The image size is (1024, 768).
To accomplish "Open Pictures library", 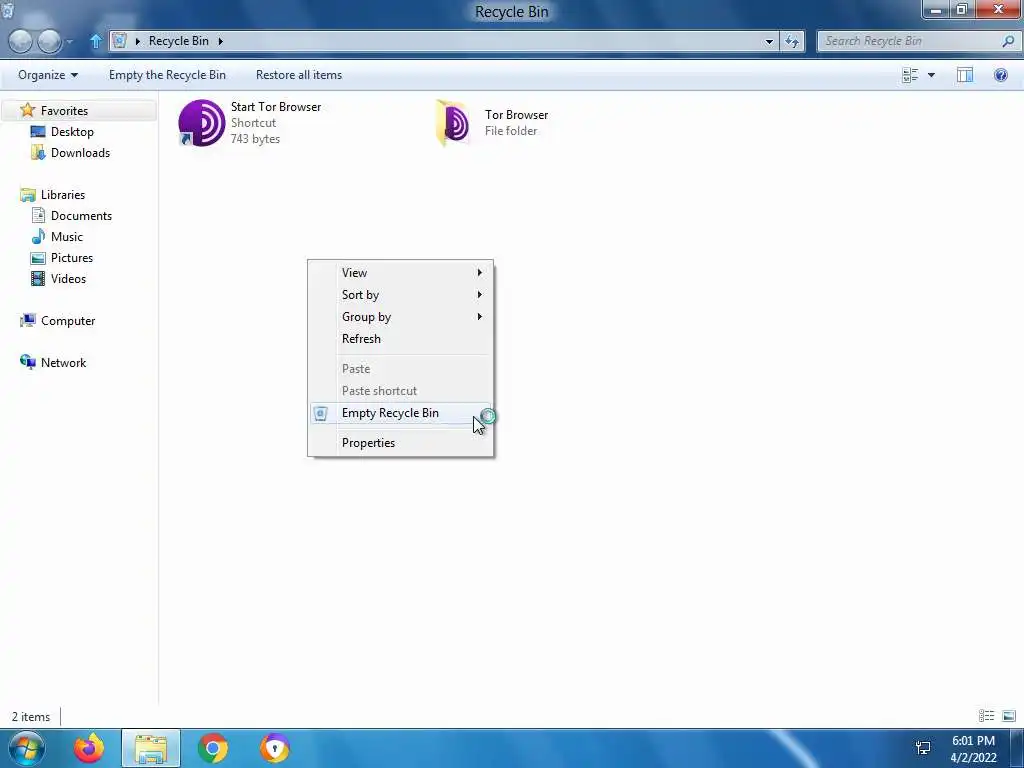I will (72, 258).
